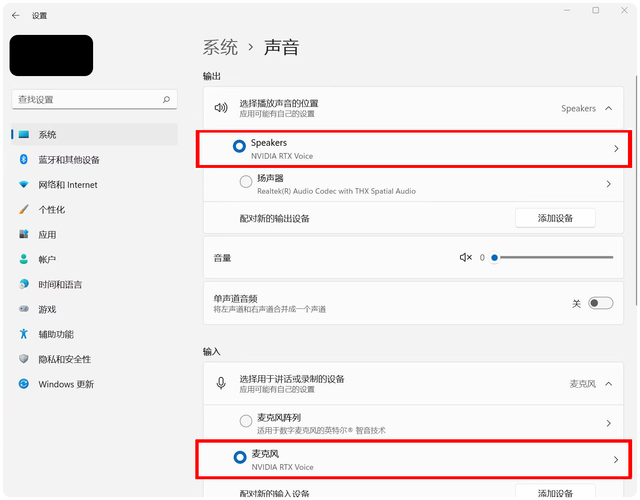
Task: Click the 声音 page title
Action: point(281,47)
